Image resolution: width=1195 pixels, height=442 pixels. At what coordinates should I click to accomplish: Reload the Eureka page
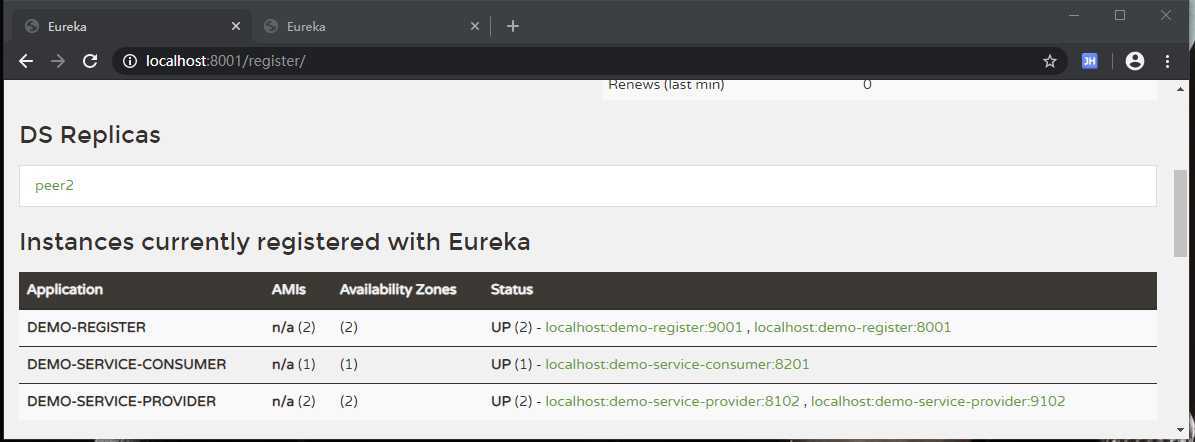pos(90,61)
